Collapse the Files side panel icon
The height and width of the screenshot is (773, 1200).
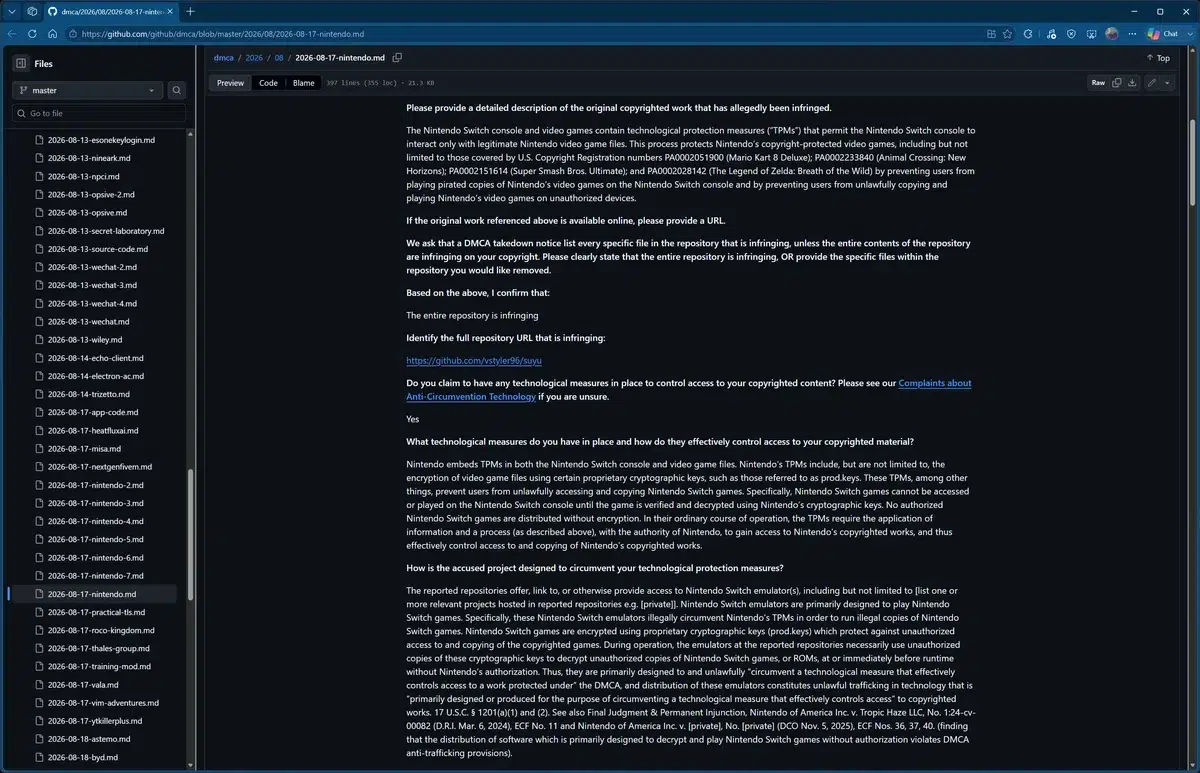pyautogui.click(x=21, y=63)
